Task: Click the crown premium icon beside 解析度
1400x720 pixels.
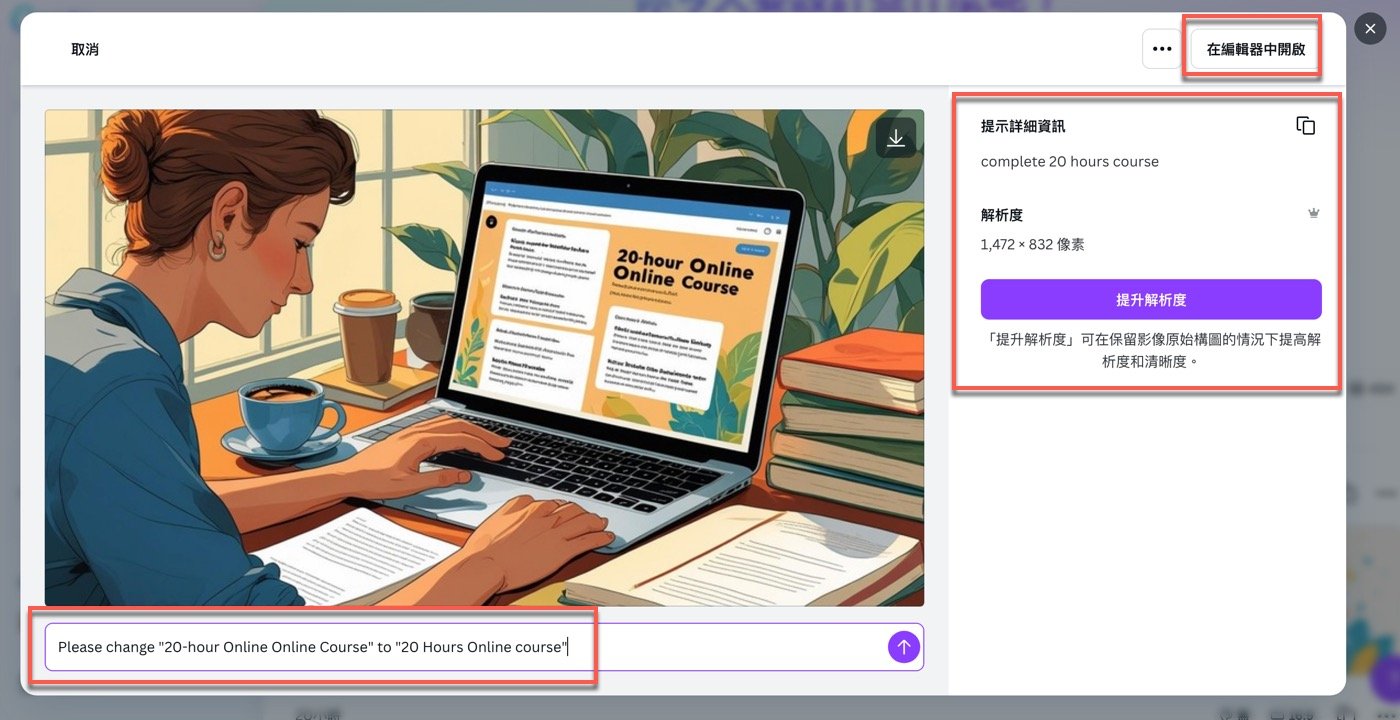Action: click(x=1314, y=213)
